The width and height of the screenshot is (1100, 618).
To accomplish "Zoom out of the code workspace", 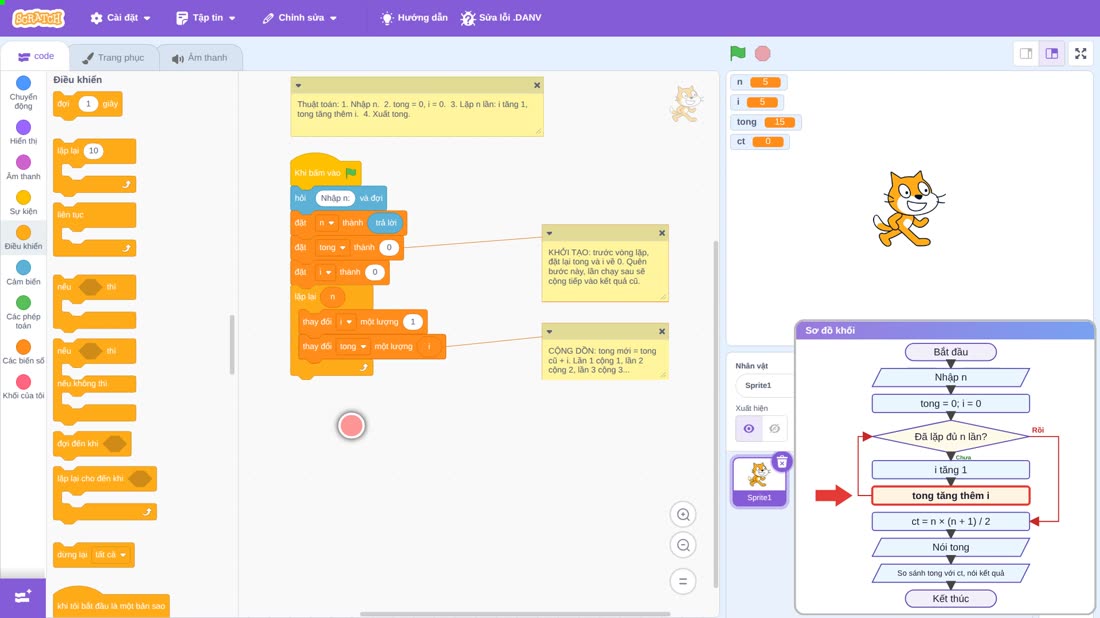I will pyautogui.click(x=683, y=546).
